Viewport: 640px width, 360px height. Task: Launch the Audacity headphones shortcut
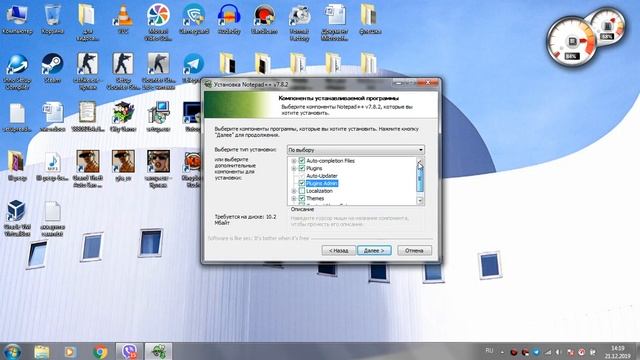coord(229,20)
